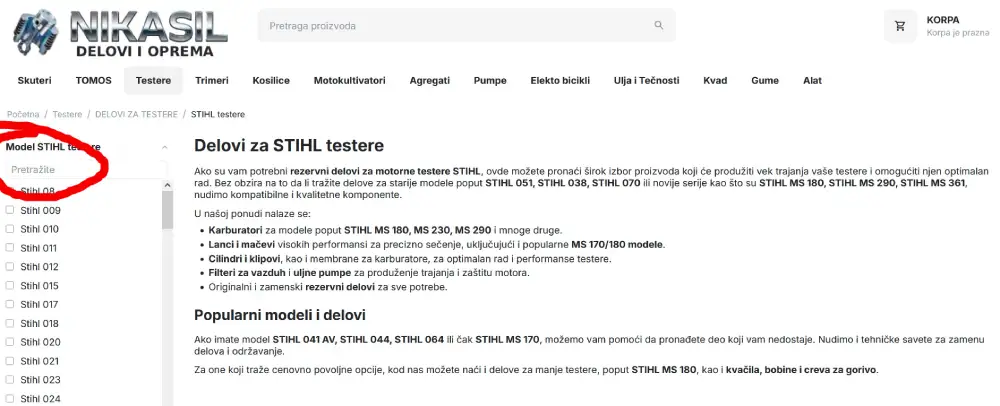Image resolution: width=1000 pixels, height=406 pixels.
Task: Click the Testere breadcrumb link
Action: tap(67, 114)
